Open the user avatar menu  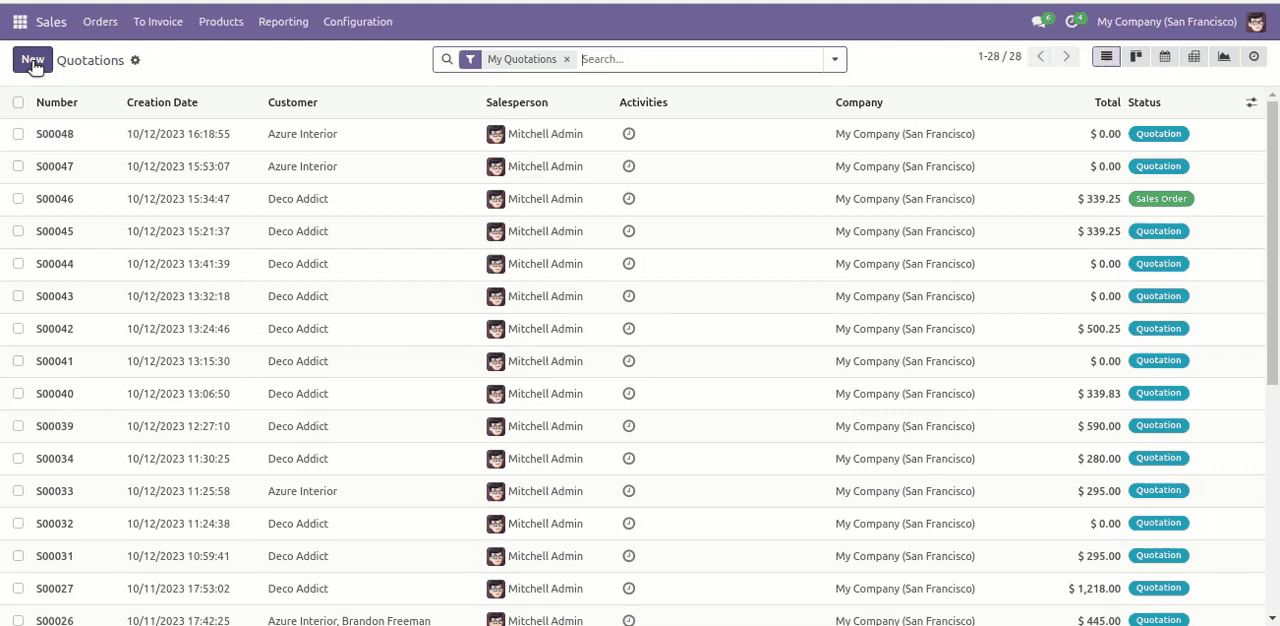coord(1256,21)
